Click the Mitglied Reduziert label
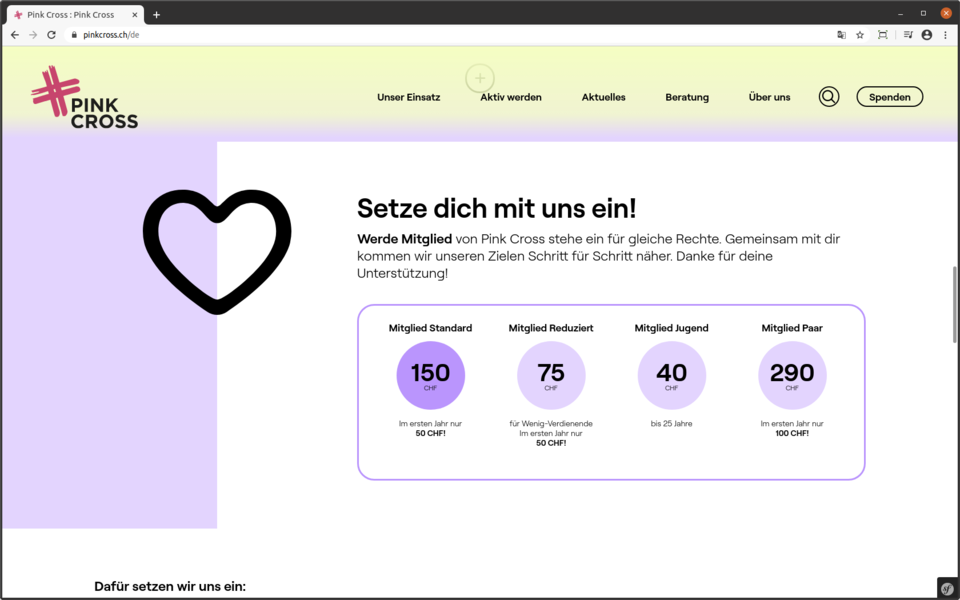Screen dimensions: 960x600 551,328
